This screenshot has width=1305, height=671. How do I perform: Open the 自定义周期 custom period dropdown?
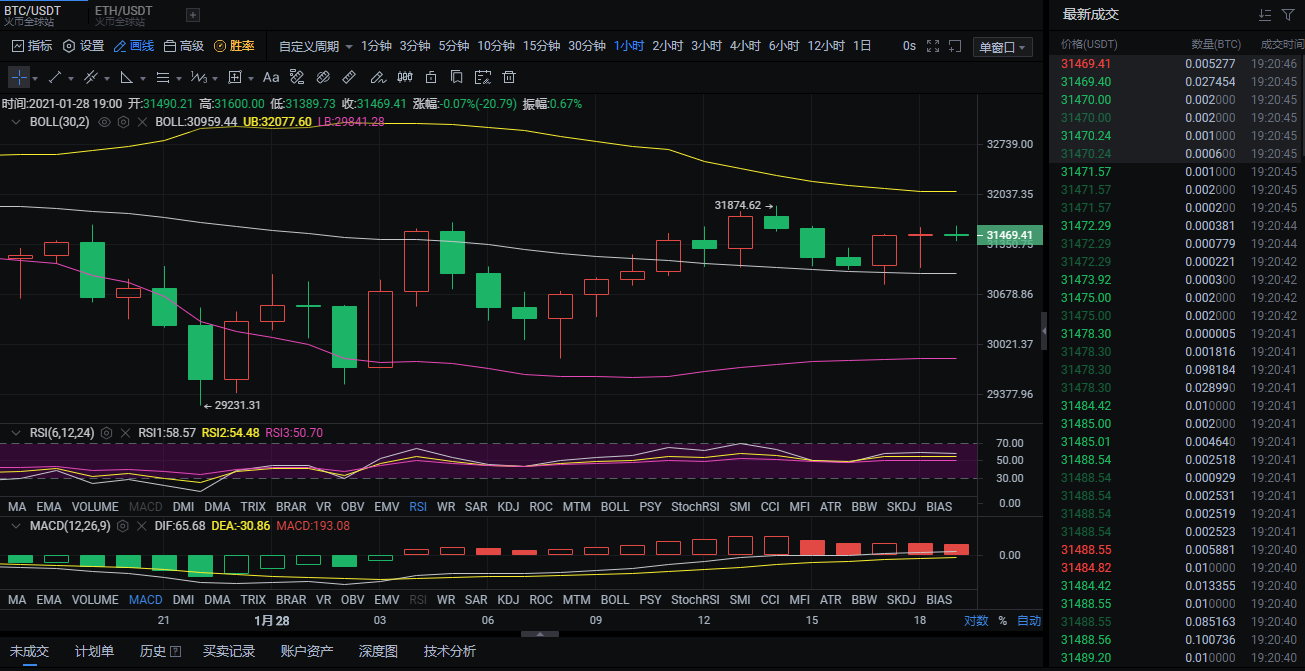(x=316, y=46)
